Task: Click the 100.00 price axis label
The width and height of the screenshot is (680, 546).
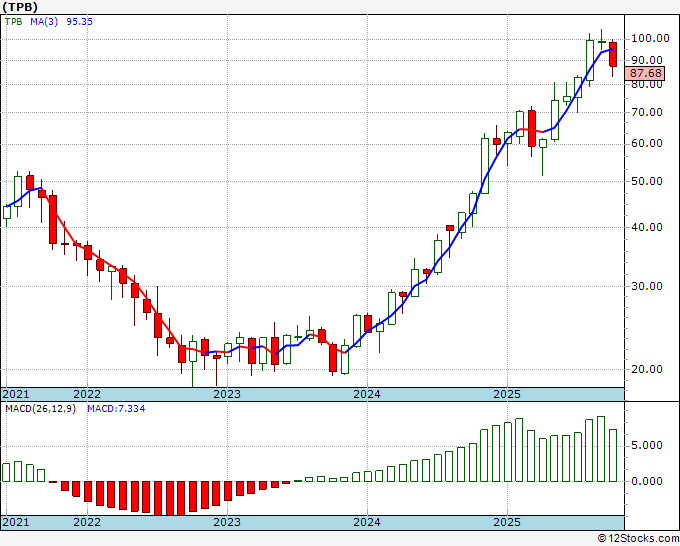Action: [x=650, y=39]
